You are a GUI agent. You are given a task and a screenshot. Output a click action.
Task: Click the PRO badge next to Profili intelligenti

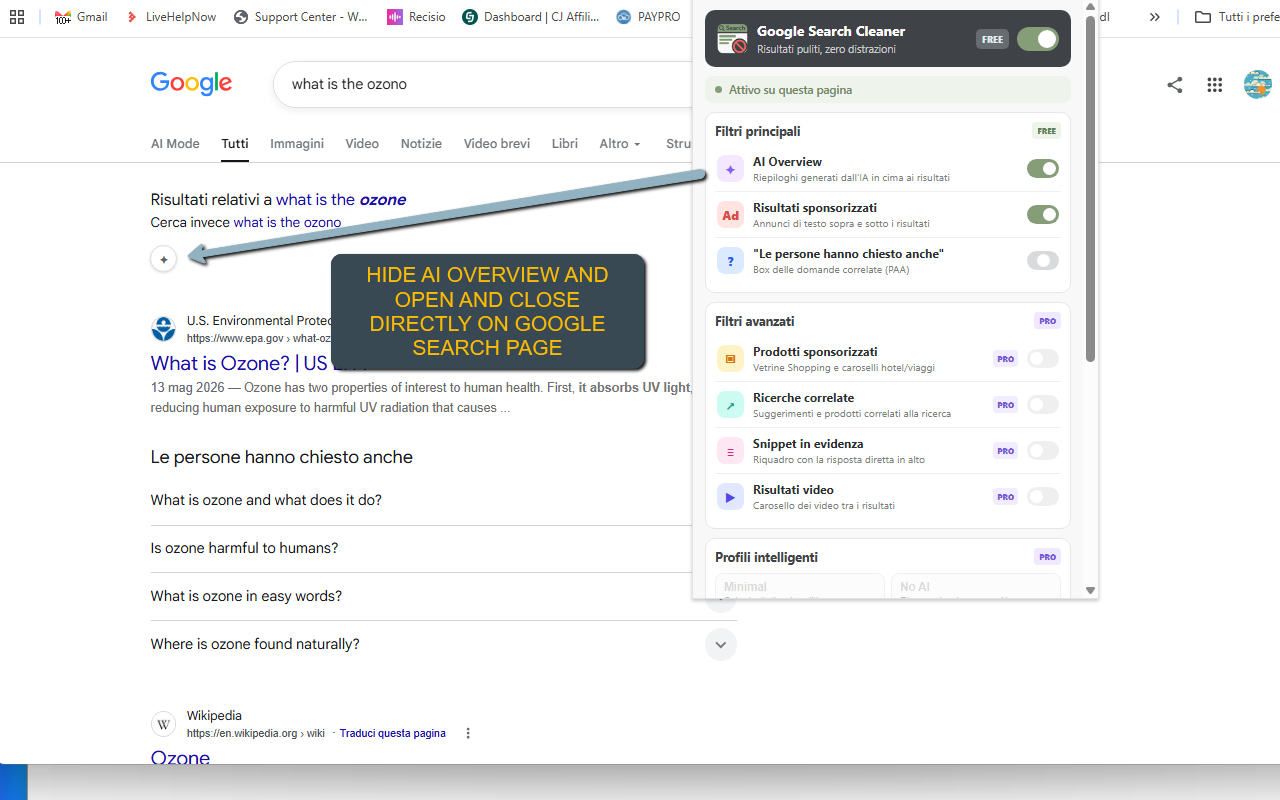pyautogui.click(x=1047, y=557)
